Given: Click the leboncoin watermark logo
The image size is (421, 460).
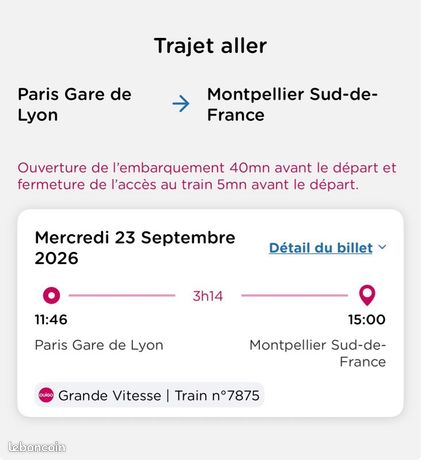Looking at the screenshot, I should [37, 447].
